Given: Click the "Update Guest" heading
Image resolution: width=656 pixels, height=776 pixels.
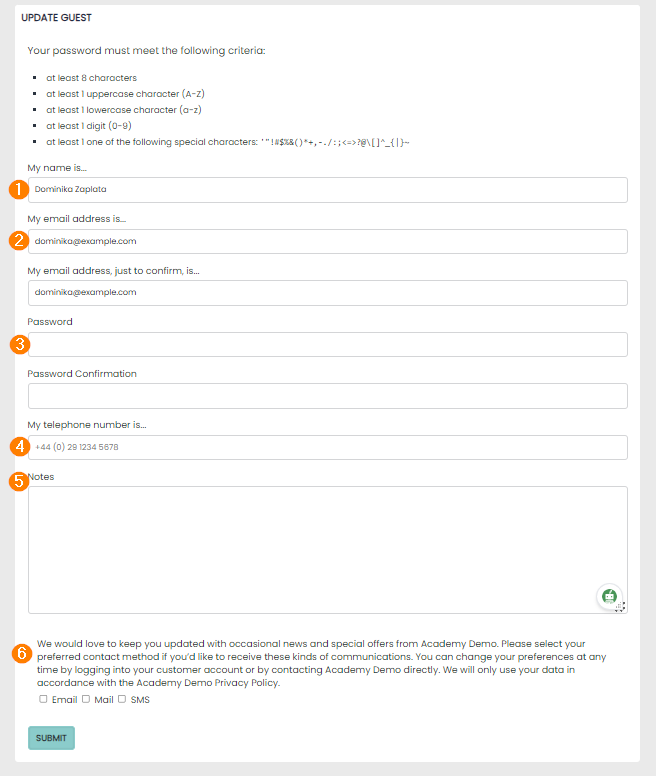Looking at the screenshot, I should tap(56, 18).
